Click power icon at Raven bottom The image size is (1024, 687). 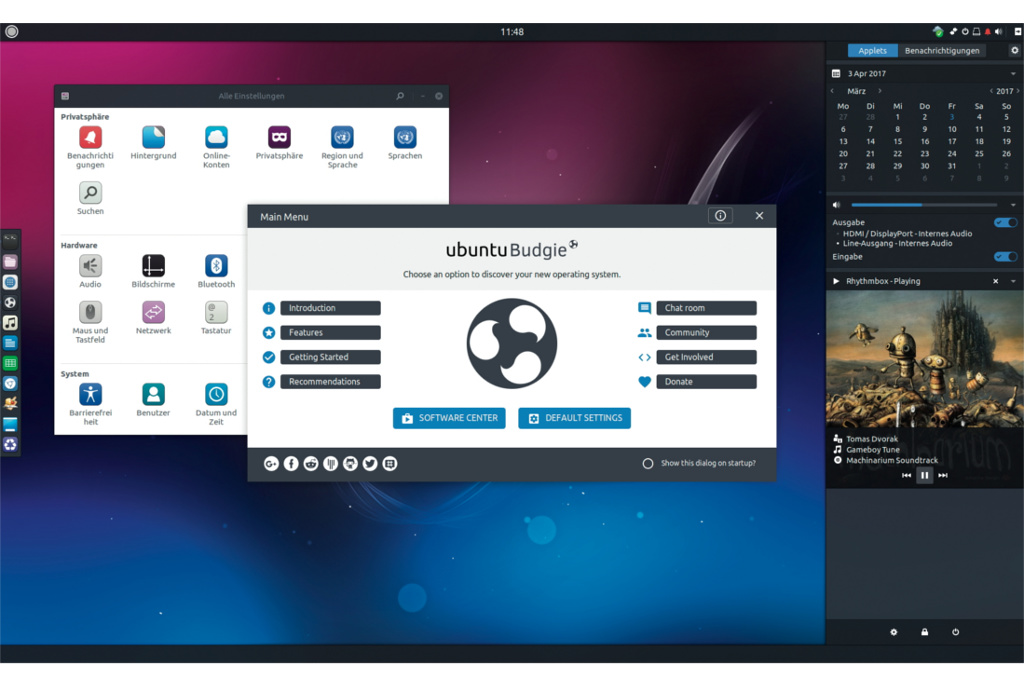(955, 632)
